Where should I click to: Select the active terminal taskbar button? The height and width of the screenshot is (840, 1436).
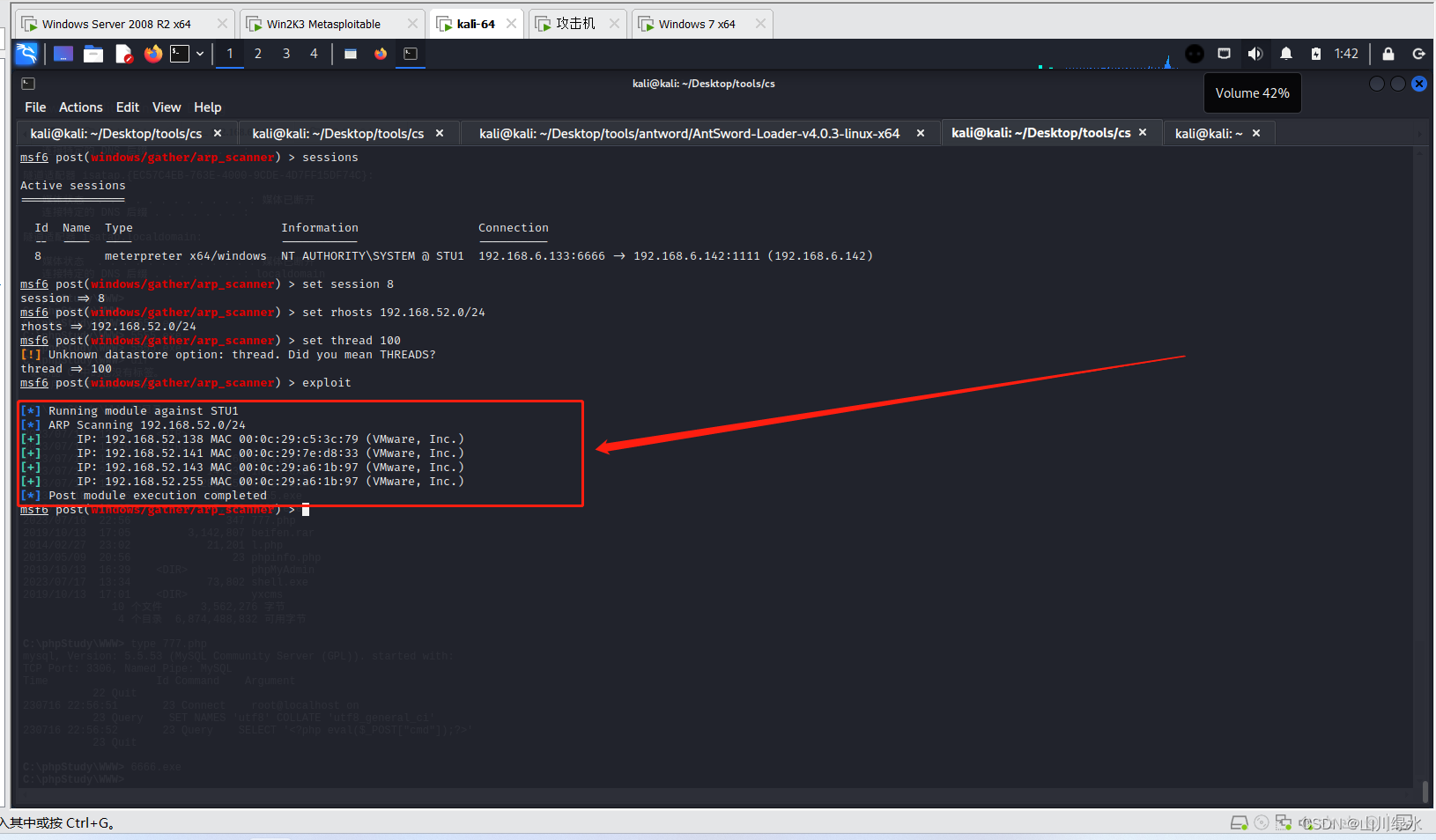pos(411,54)
